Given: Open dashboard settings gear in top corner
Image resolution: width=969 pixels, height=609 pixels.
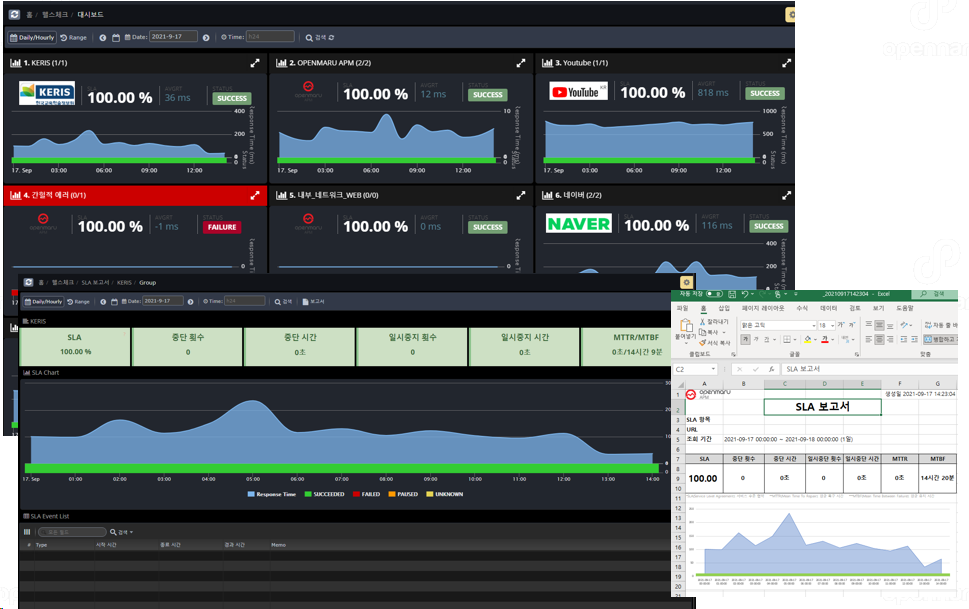Looking at the screenshot, I should (790, 15).
